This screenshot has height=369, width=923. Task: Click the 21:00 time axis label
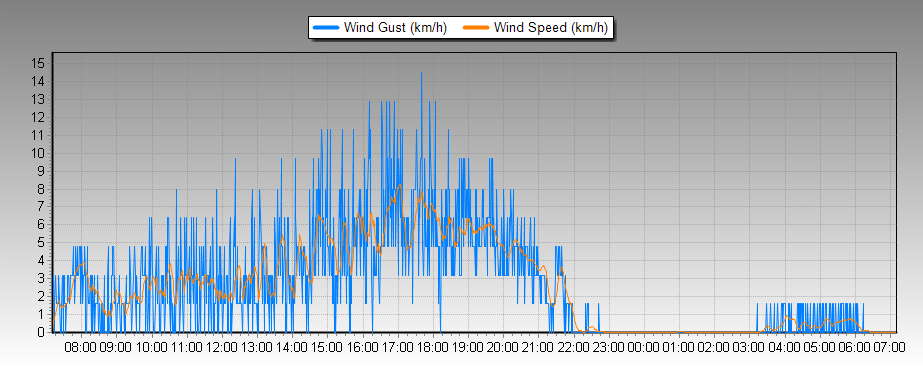pos(537,347)
